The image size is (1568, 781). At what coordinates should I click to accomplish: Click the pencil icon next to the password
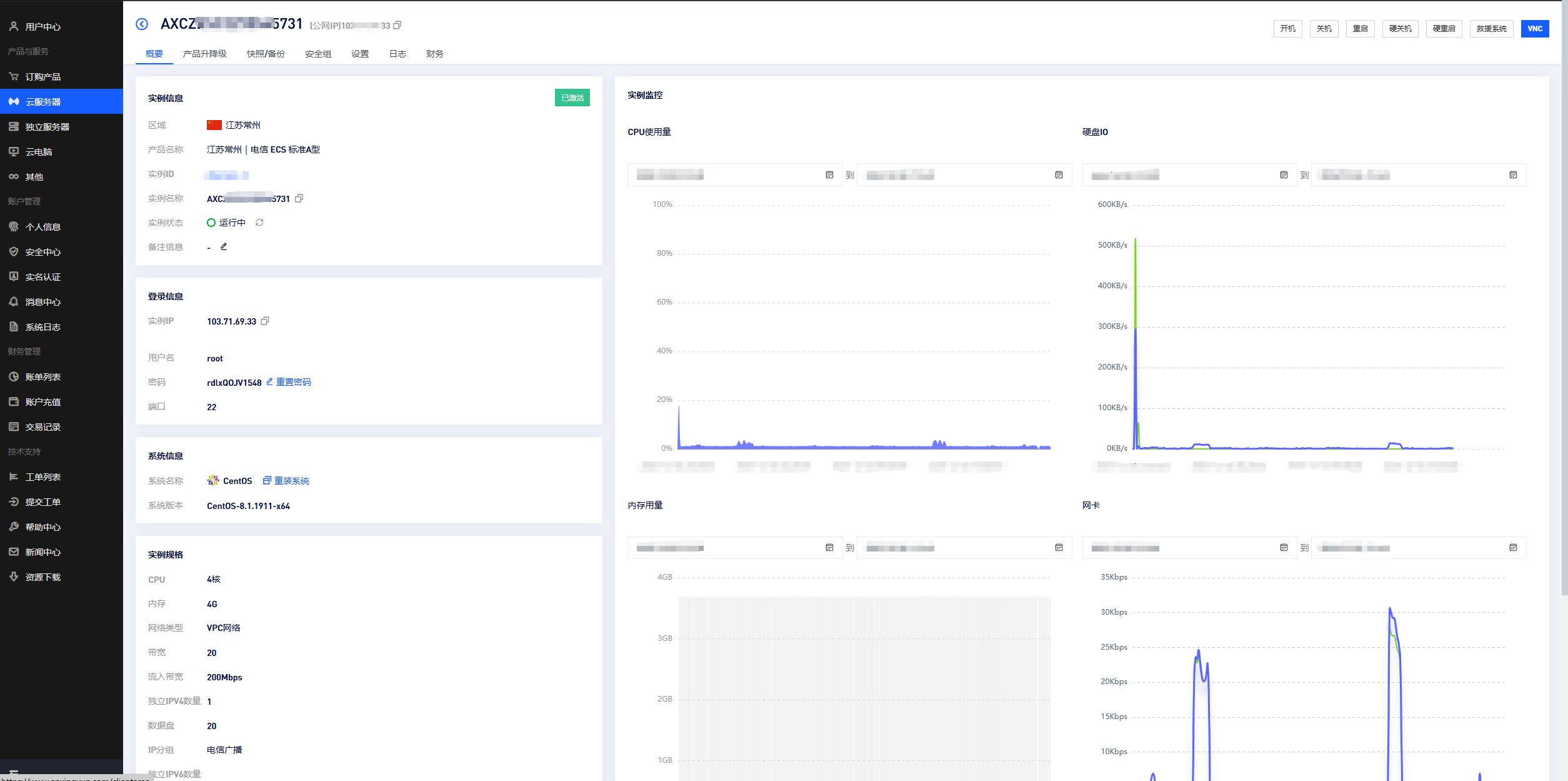pyautogui.click(x=269, y=381)
